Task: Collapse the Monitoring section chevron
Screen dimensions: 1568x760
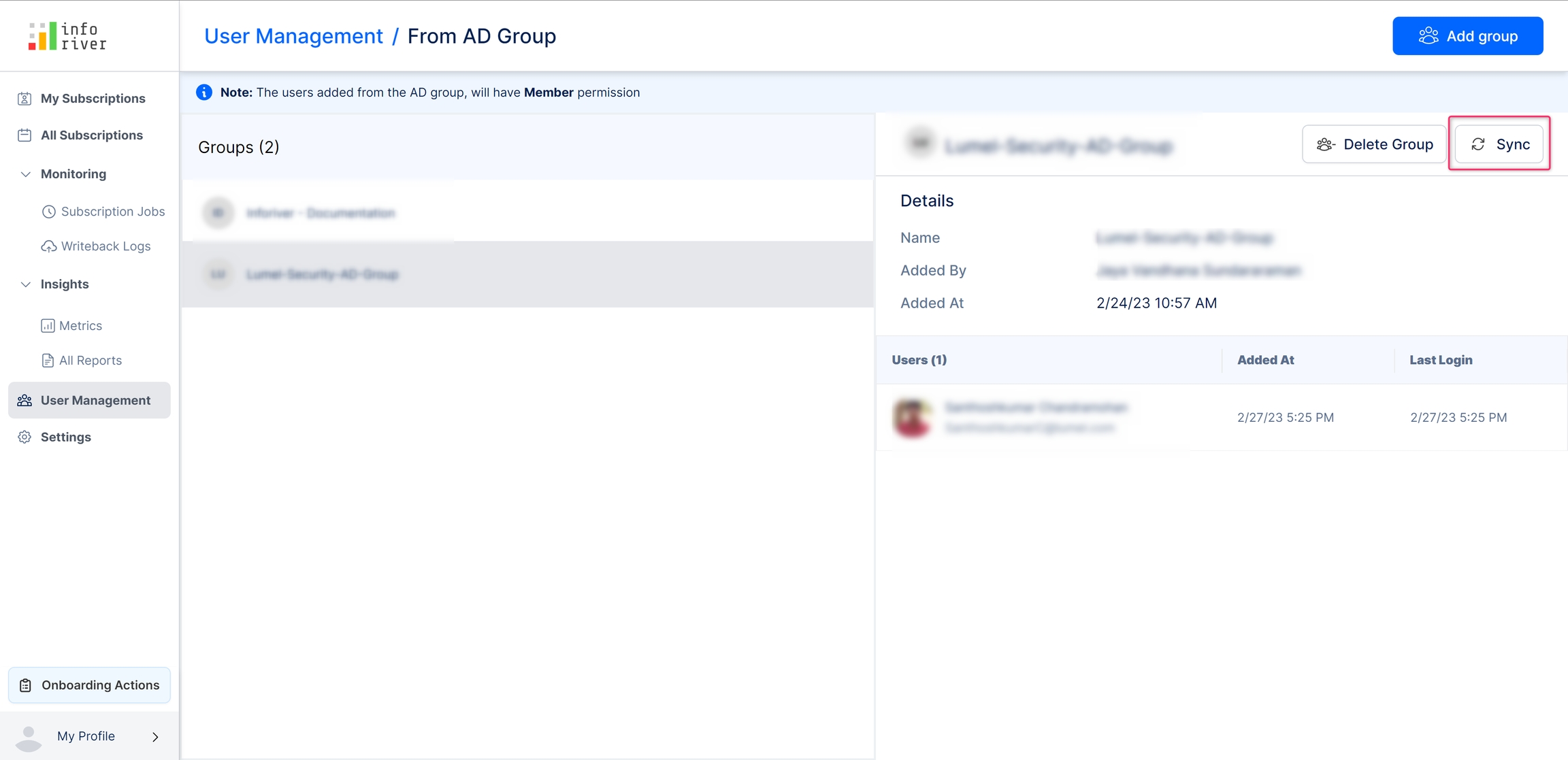Action: pyautogui.click(x=25, y=174)
